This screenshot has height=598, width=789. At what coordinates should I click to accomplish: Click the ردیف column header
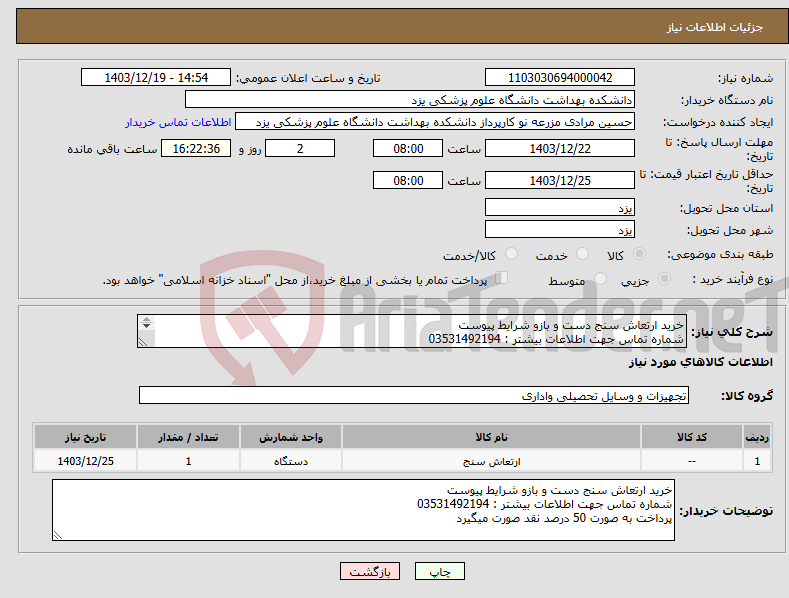pos(757,437)
